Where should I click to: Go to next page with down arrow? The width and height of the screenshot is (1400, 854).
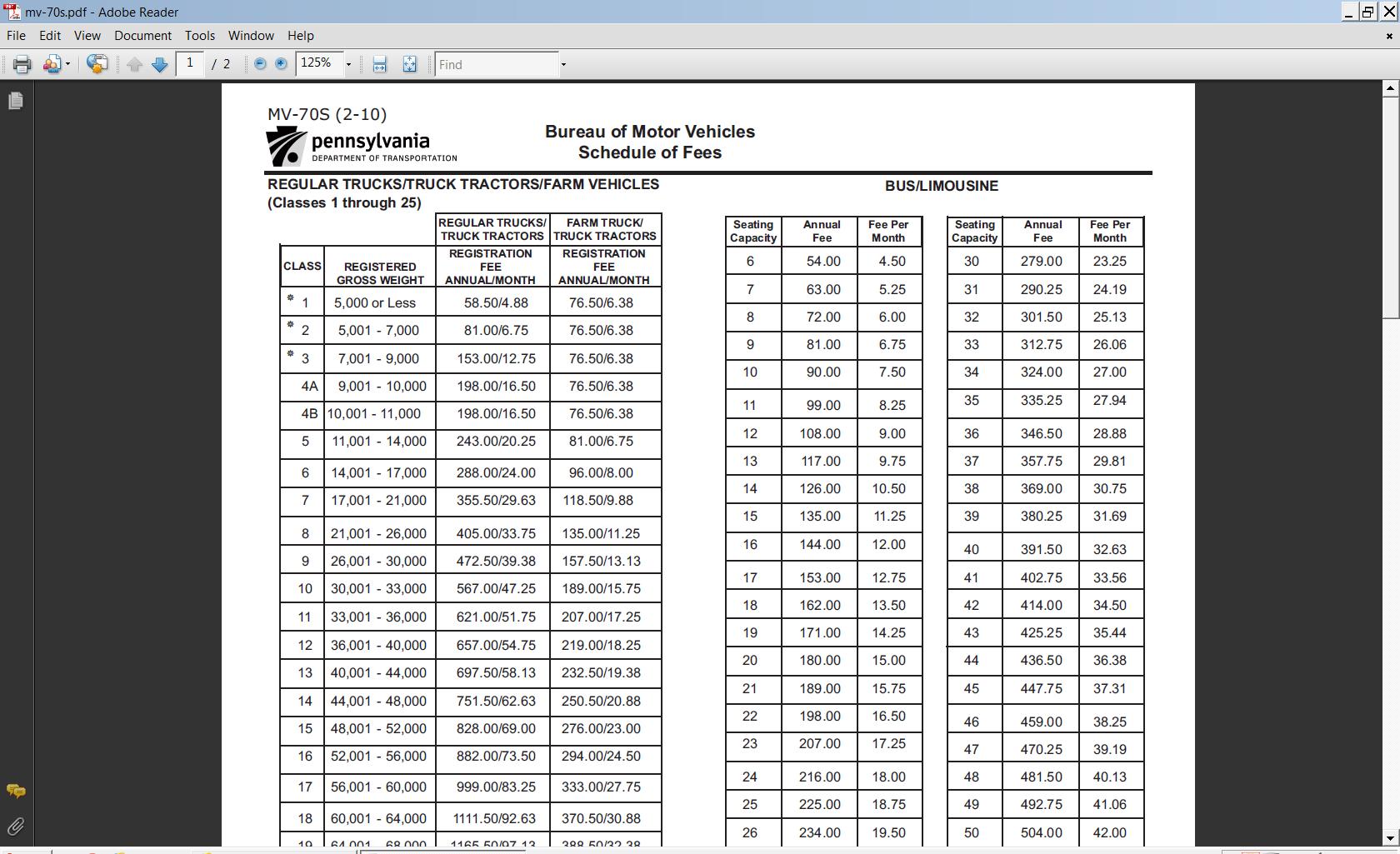[160, 64]
